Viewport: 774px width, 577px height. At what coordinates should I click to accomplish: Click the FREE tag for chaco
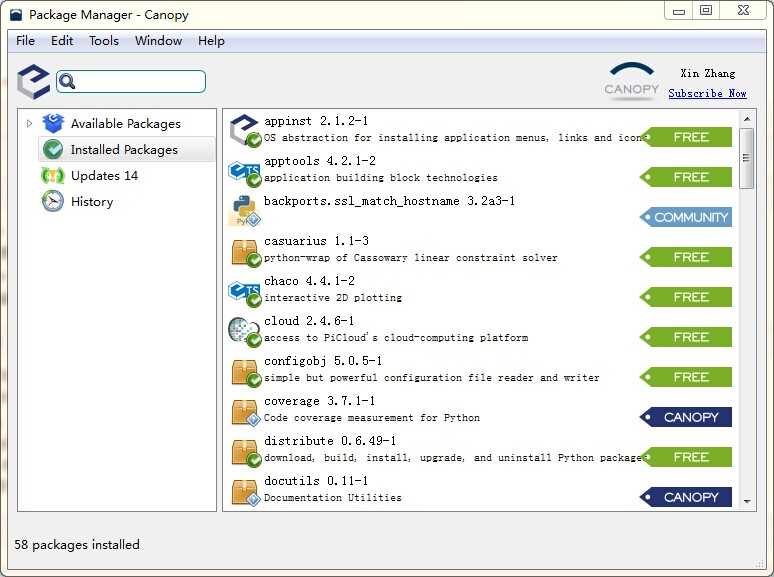686,297
